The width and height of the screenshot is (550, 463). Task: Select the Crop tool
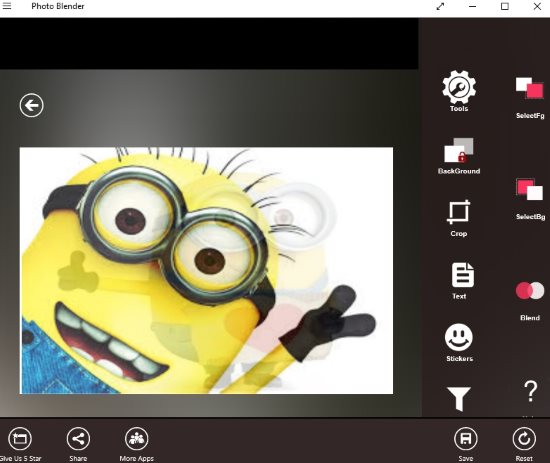[459, 212]
